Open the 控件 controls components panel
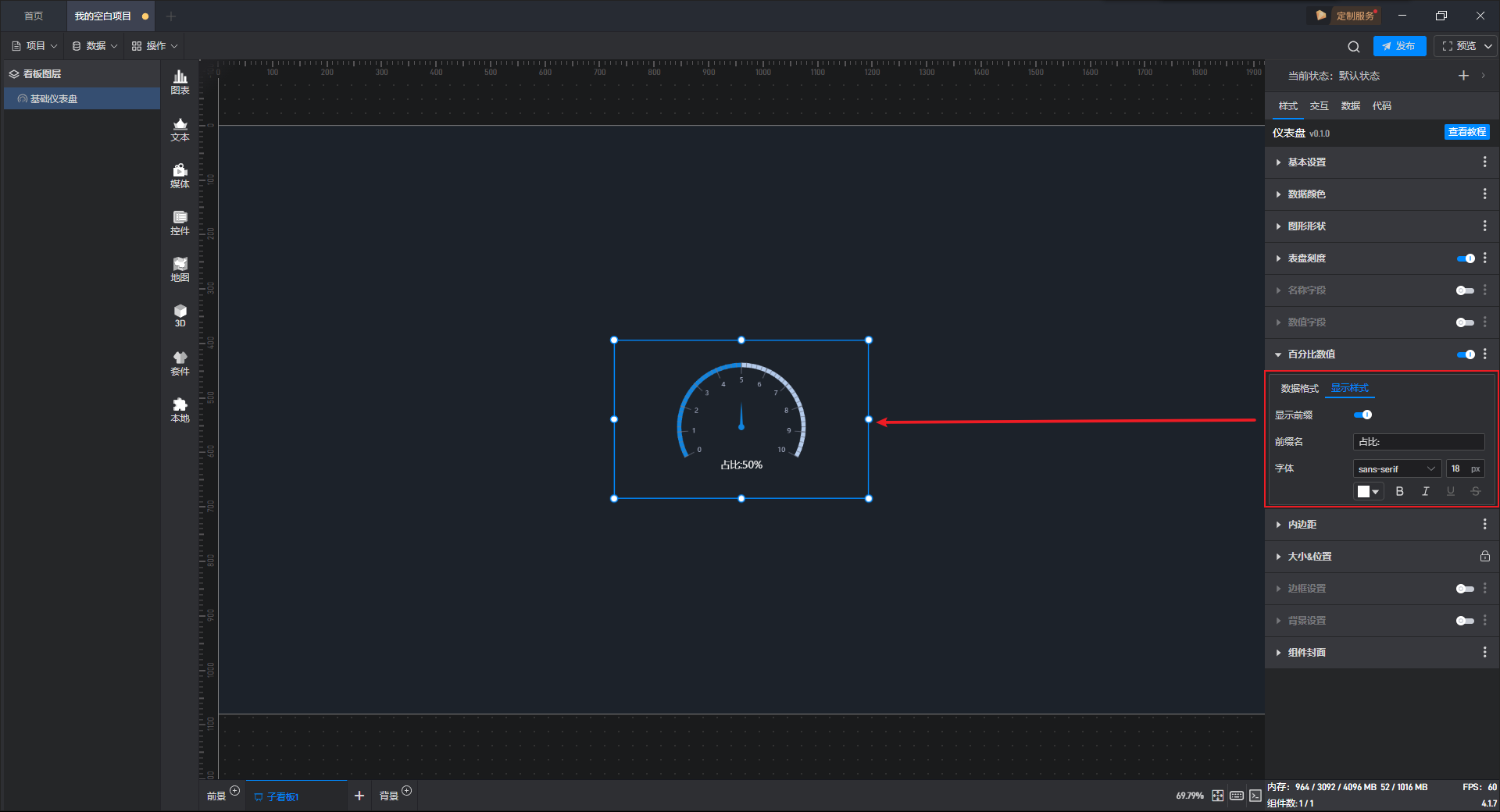 pos(180,223)
